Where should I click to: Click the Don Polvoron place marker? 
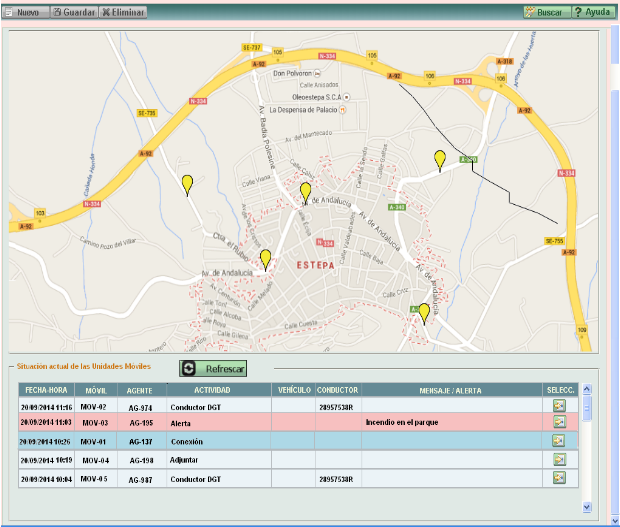click(317, 74)
